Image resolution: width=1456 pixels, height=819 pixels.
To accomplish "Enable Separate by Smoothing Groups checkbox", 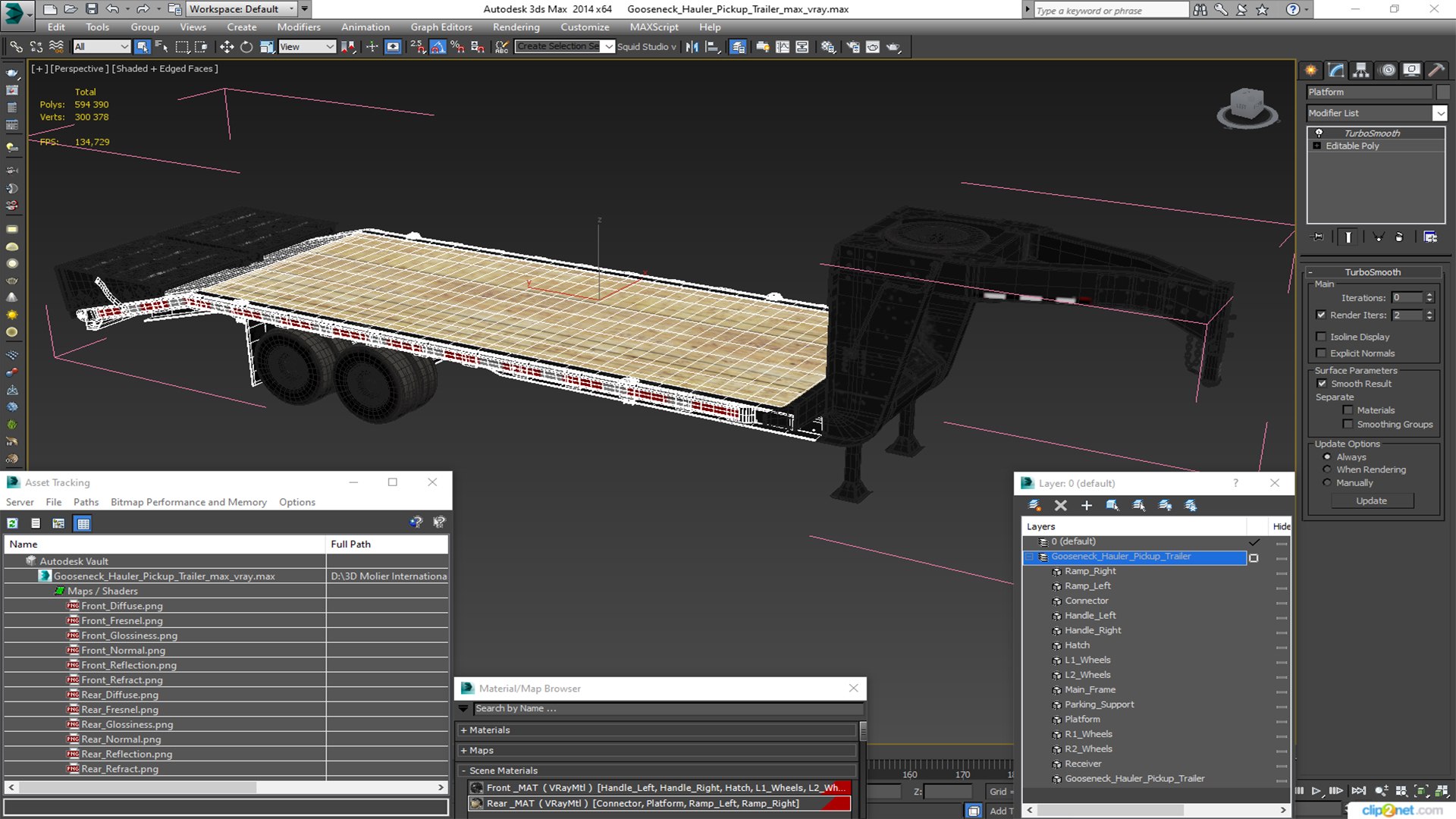I will (x=1348, y=425).
